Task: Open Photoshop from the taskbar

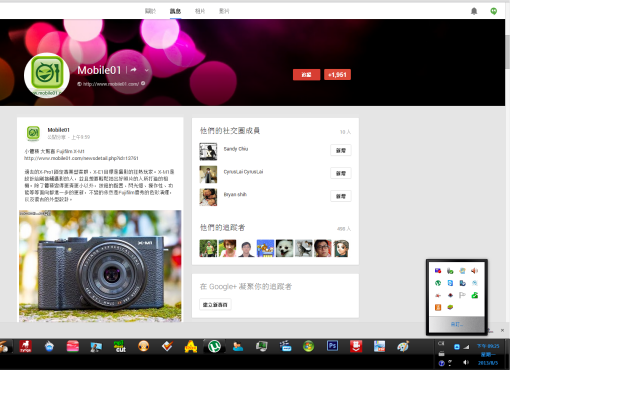Action: pos(332,346)
